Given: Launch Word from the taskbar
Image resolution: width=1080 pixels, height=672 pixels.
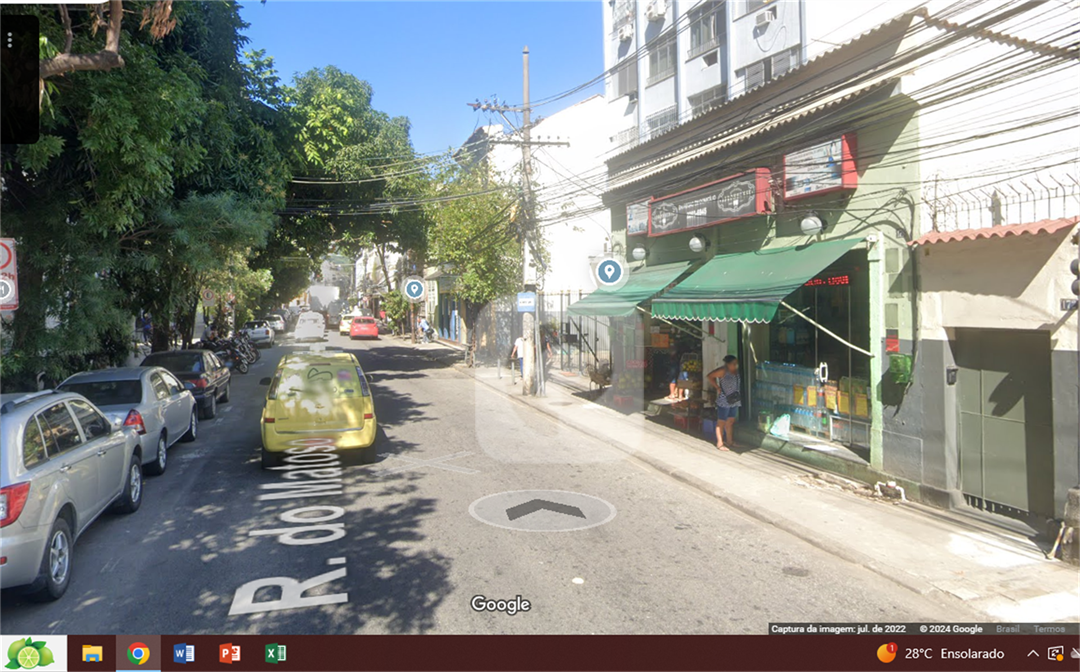Looking at the screenshot, I should coord(184,653).
